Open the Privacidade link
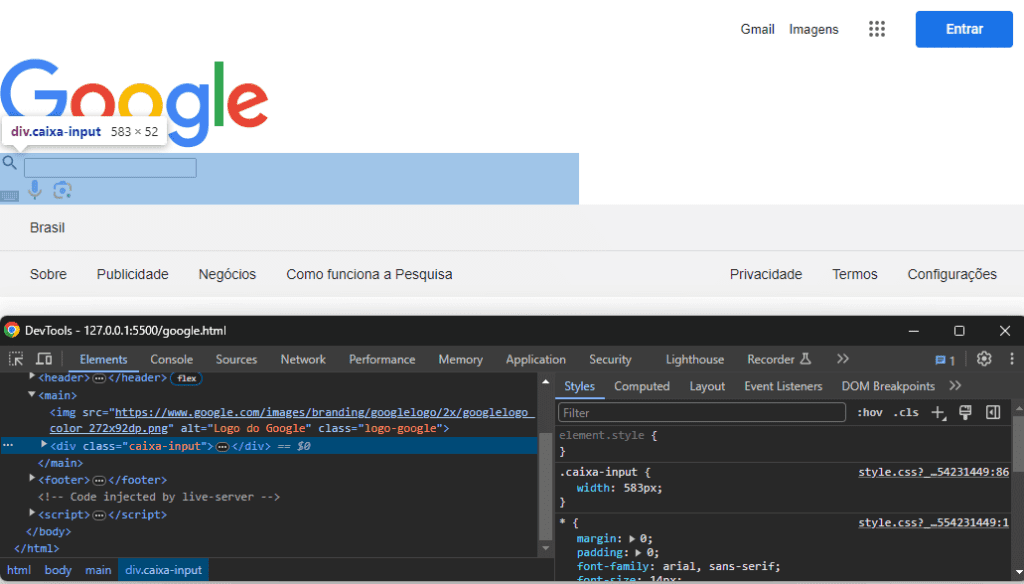This screenshot has width=1024, height=584. click(765, 273)
